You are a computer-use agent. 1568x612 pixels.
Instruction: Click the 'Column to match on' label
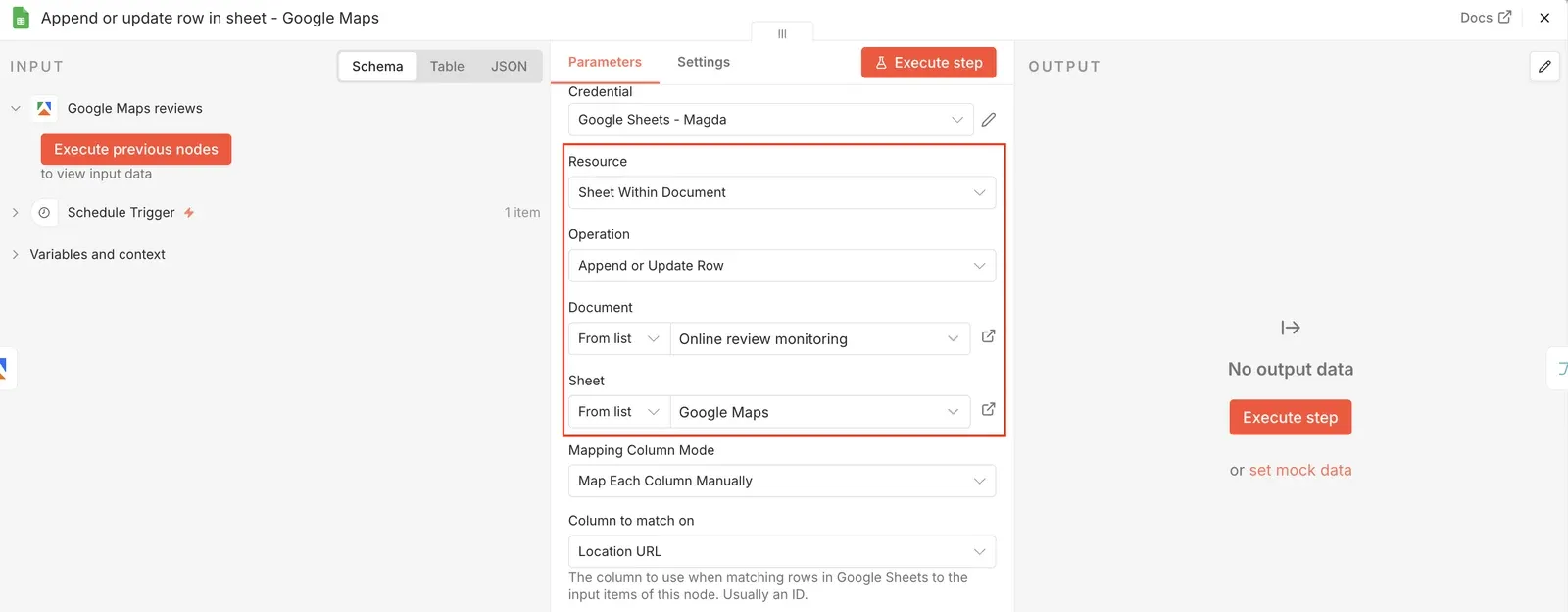631,521
